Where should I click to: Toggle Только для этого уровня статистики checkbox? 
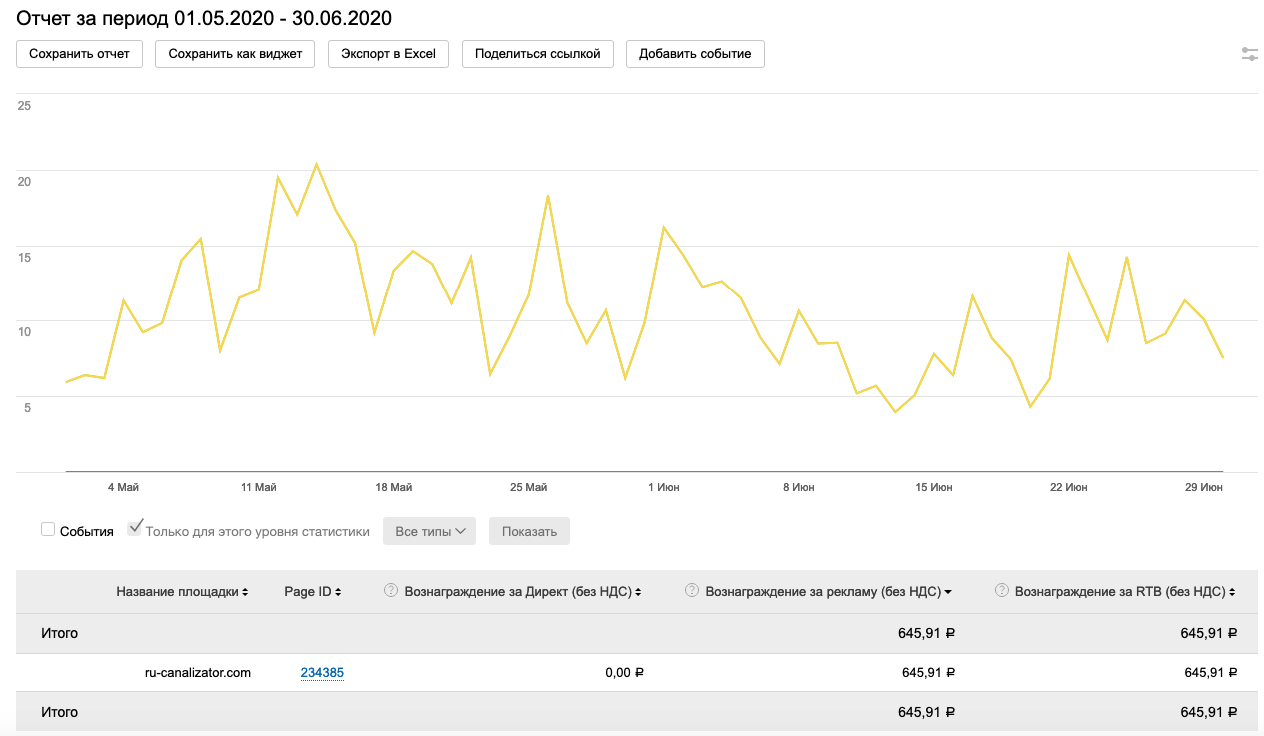pyautogui.click(x=135, y=529)
